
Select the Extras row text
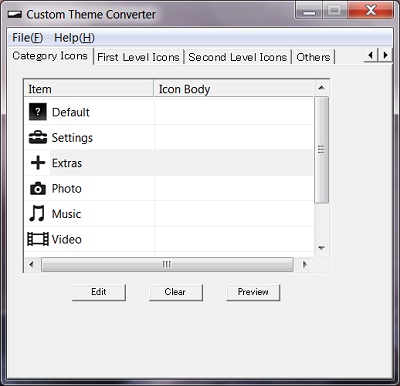[x=67, y=163]
